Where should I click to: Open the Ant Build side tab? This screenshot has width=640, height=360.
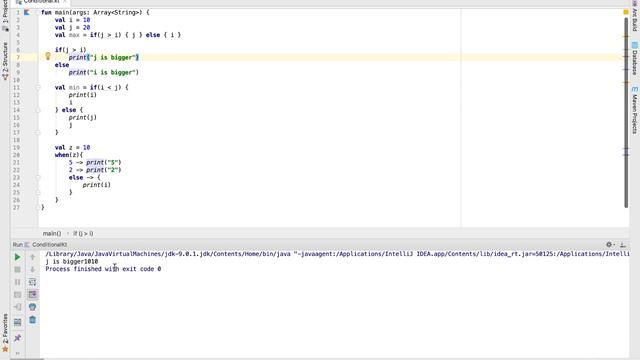pyautogui.click(x=635, y=16)
